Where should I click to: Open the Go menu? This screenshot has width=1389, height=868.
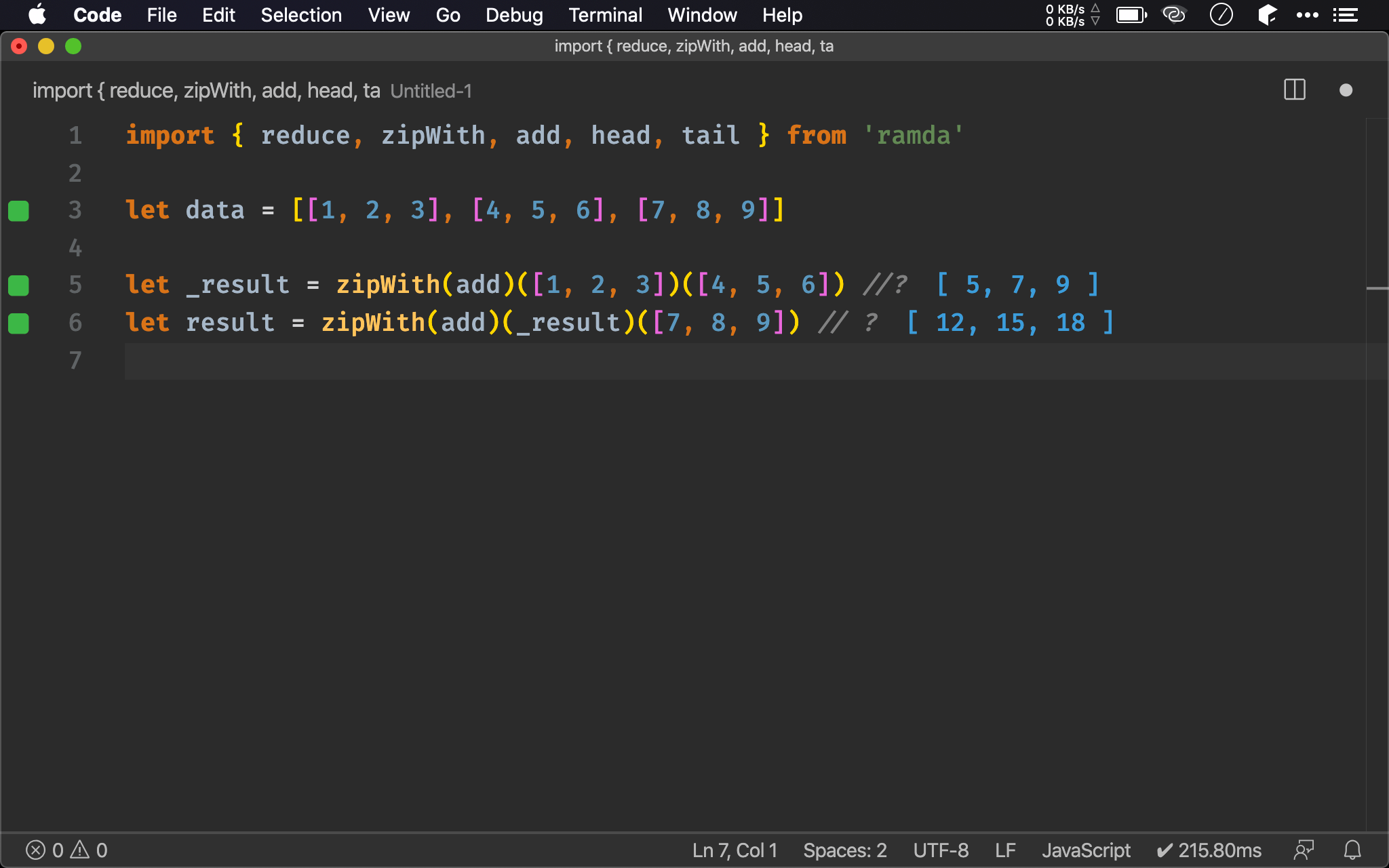tap(448, 15)
